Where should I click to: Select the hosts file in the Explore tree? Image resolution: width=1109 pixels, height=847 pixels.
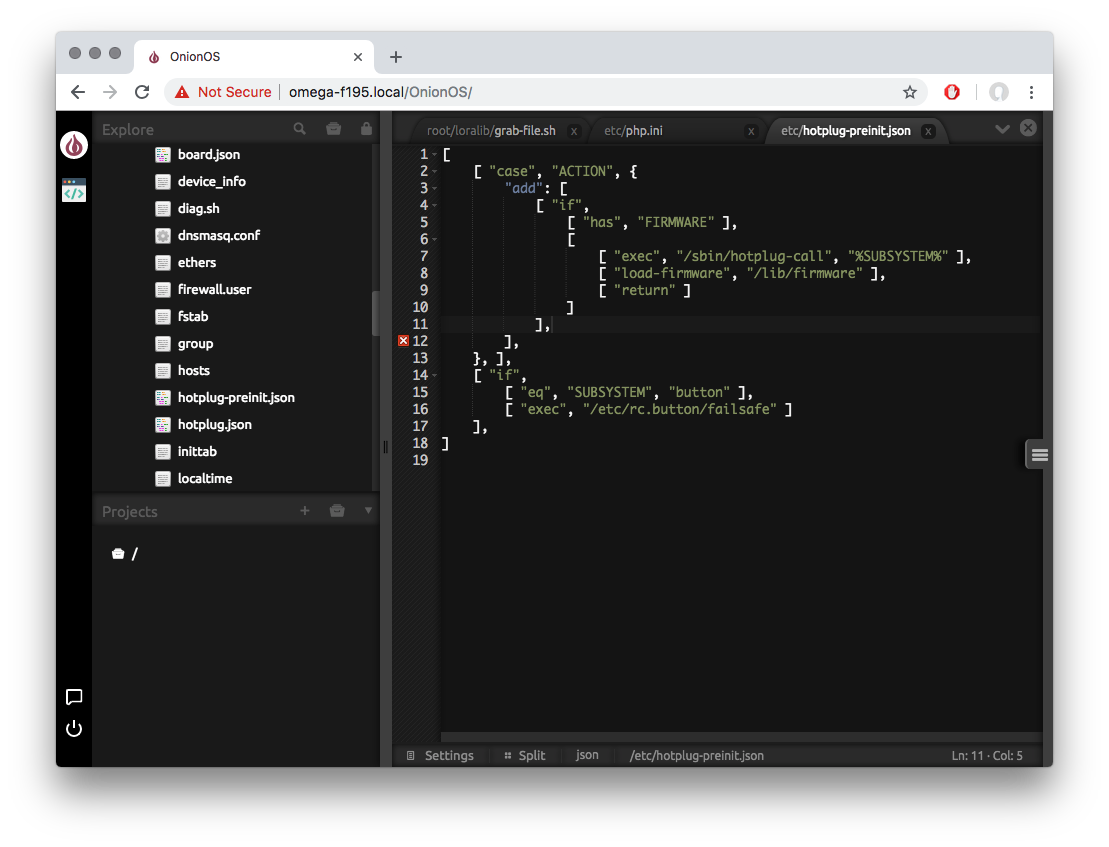[x=193, y=370]
